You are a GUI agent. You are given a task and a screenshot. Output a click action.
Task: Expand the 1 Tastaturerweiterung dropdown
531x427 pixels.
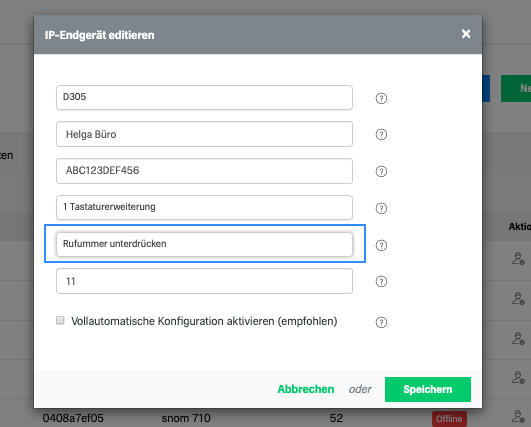pos(204,207)
